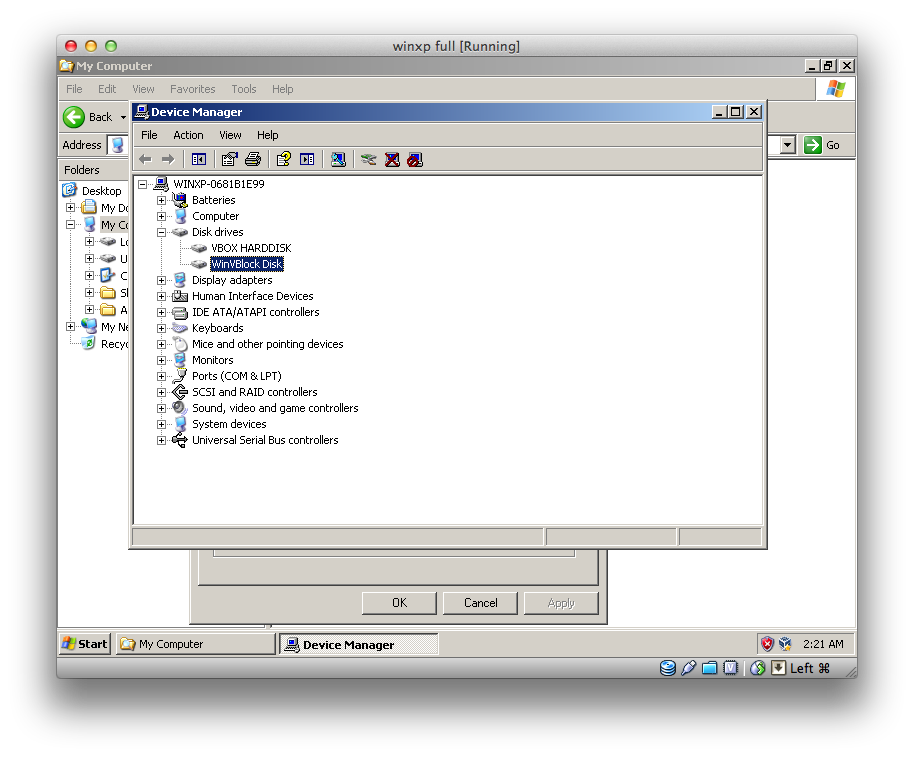Collapse the Disk drives node
Screen dimensions: 914x757
161,232
